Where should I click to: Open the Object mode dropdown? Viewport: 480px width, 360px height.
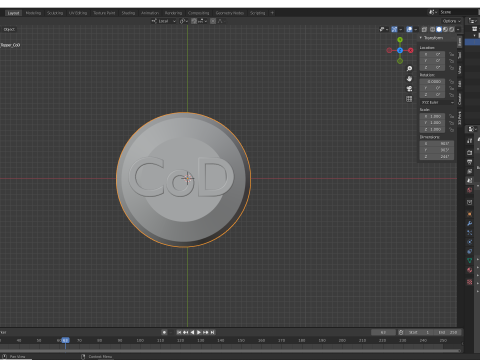pos(9,29)
